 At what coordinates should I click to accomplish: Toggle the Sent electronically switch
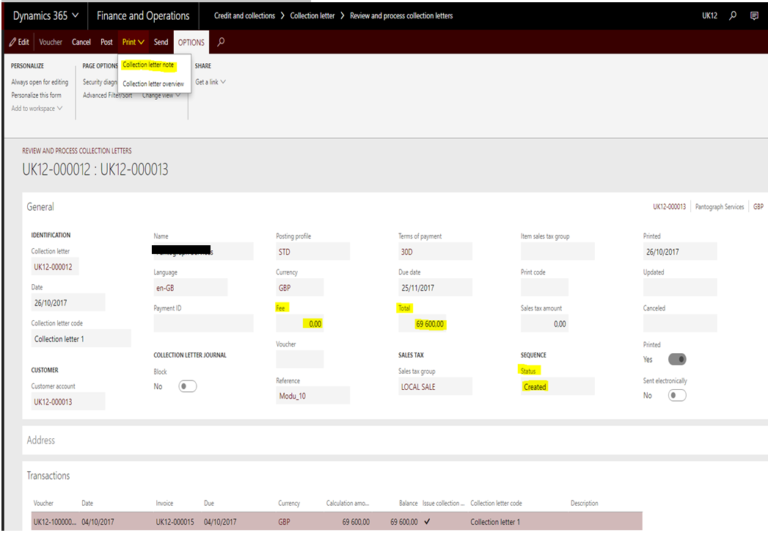676,395
